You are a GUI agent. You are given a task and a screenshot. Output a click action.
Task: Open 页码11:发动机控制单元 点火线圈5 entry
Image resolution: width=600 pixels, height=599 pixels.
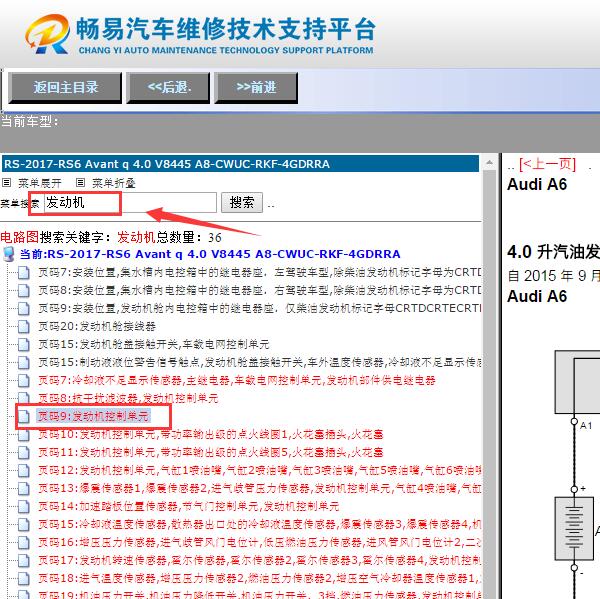[211, 452]
